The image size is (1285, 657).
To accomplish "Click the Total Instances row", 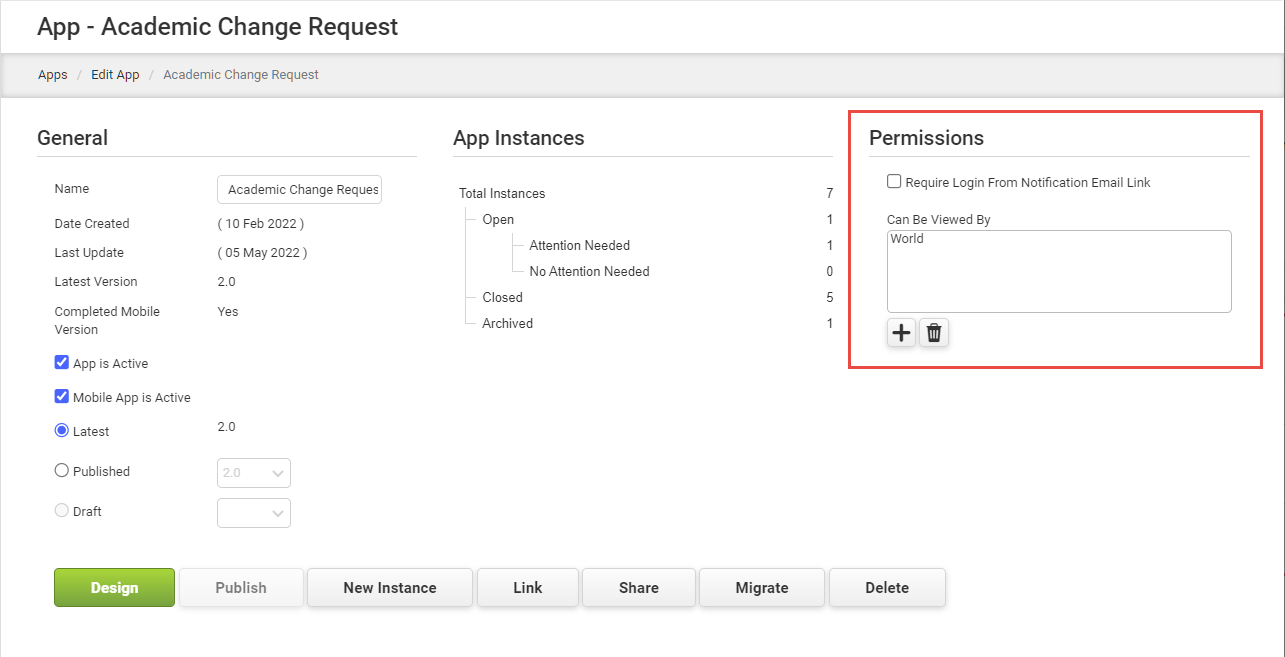I will point(646,193).
